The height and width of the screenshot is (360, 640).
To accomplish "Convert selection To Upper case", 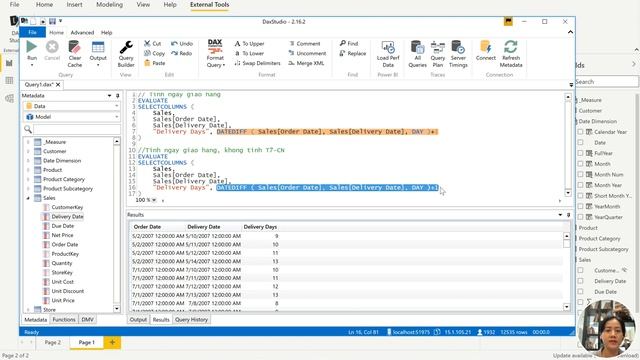I will point(249,43).
